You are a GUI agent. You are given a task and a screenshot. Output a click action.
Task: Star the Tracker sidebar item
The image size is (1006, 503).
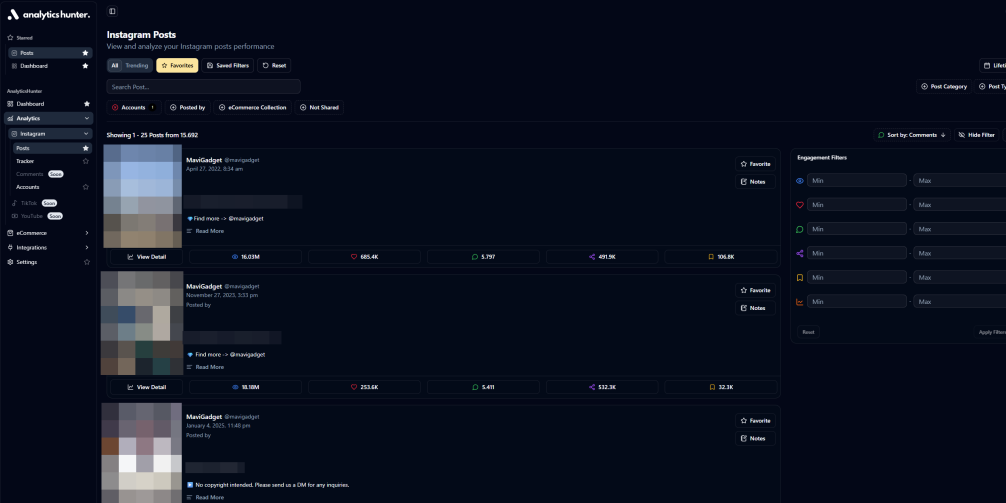click(x=85, y=161)
